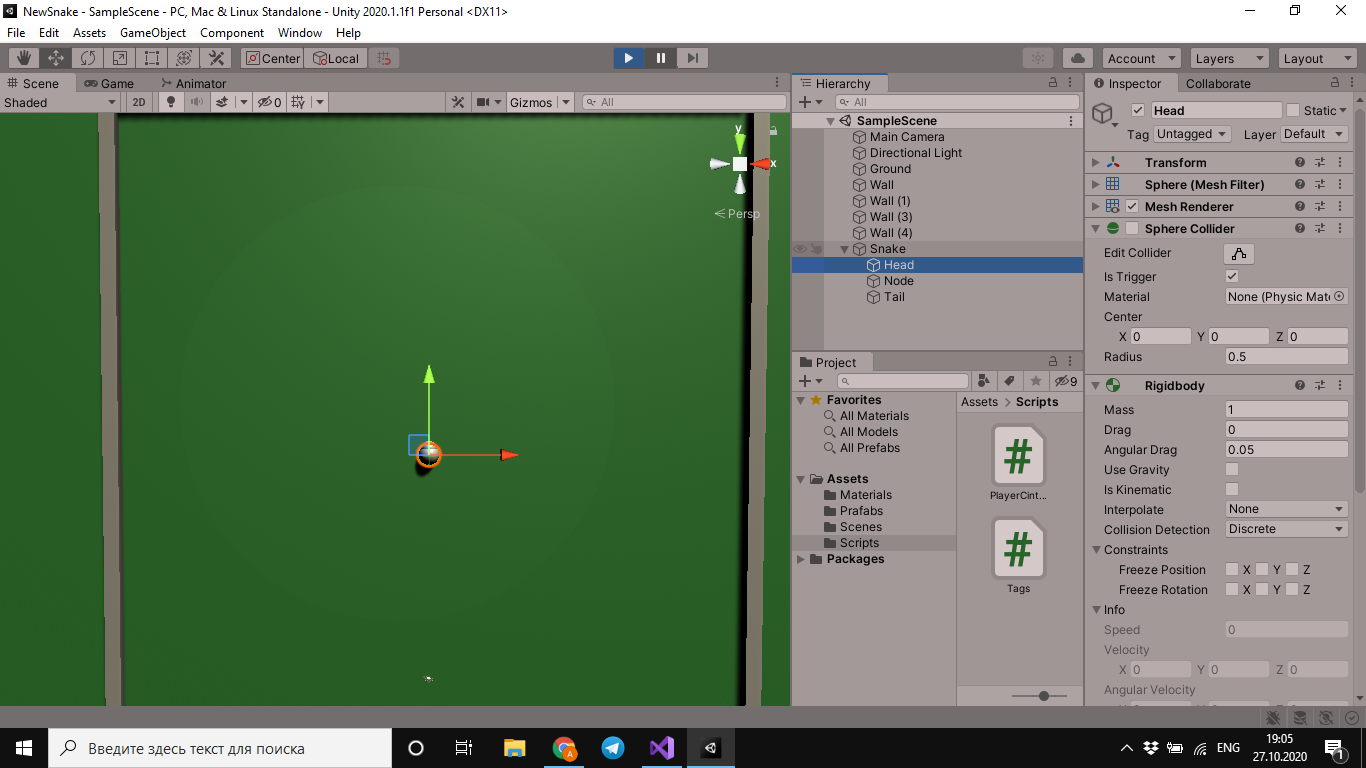Screen dimensions: 1366x768
Task: Open the GameObject menu
Action: [153, 32]
